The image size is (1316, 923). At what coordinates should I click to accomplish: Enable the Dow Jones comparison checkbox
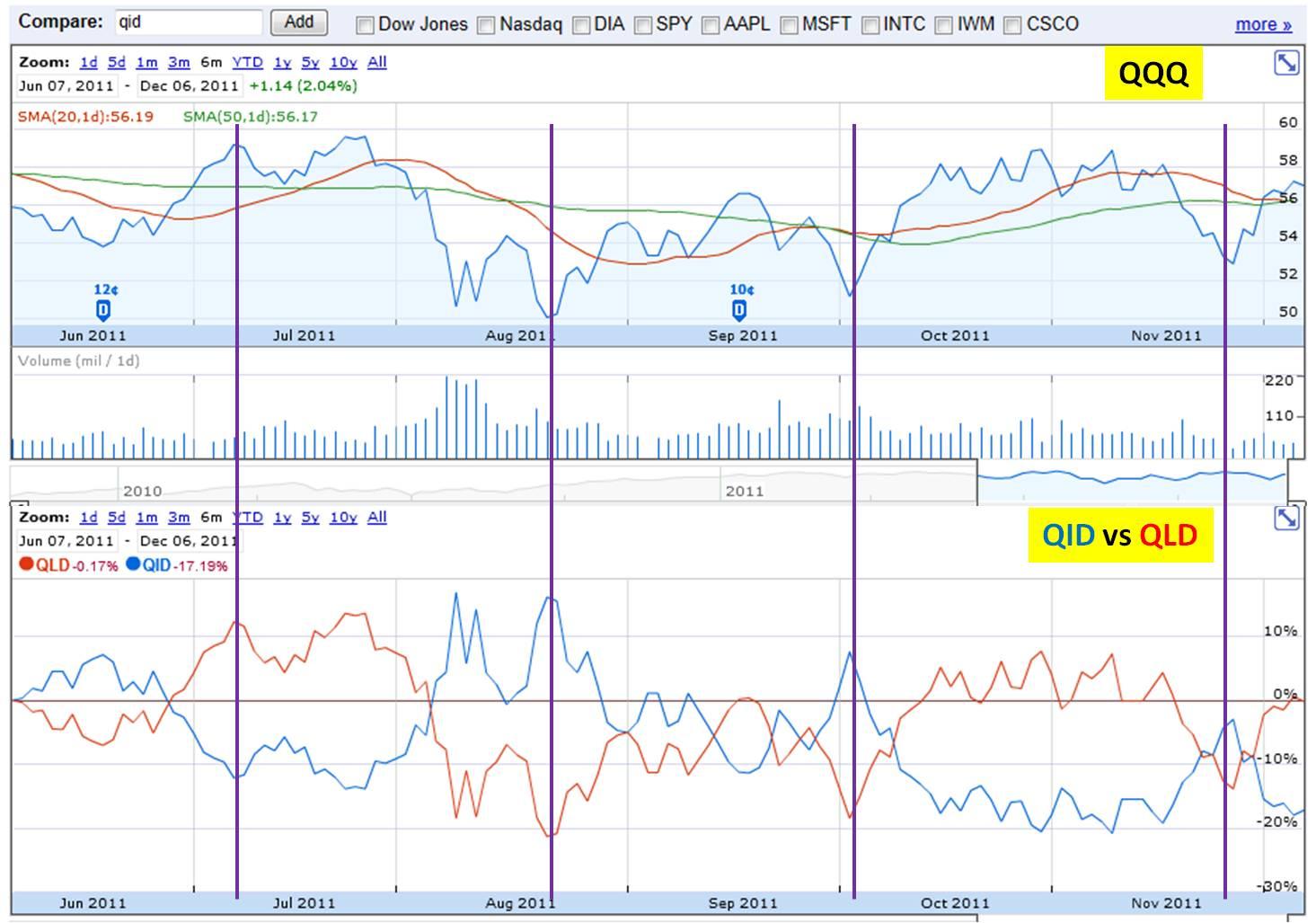pyautogui.click(x=365, y=25)
